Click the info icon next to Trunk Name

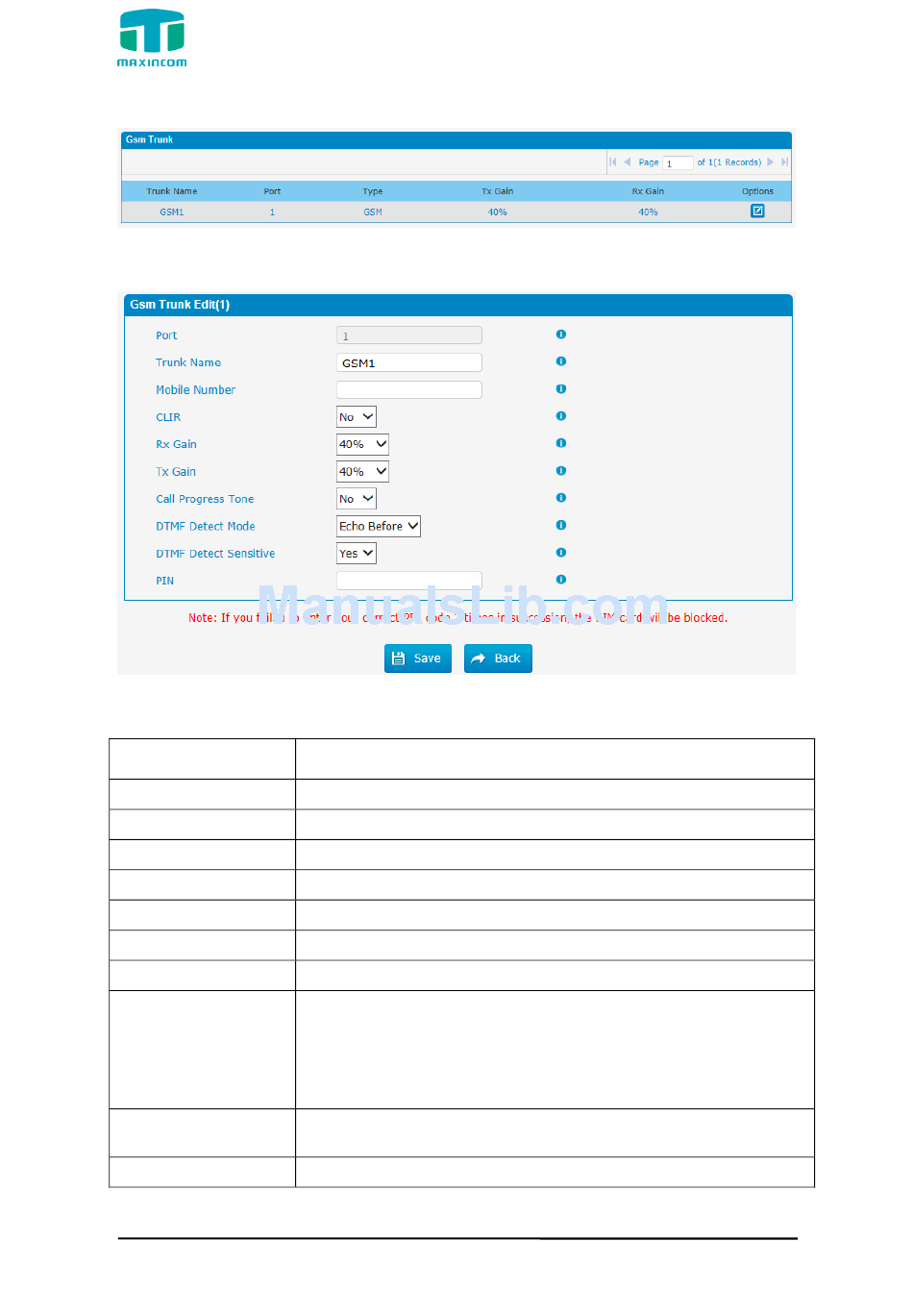coord(561,361)
